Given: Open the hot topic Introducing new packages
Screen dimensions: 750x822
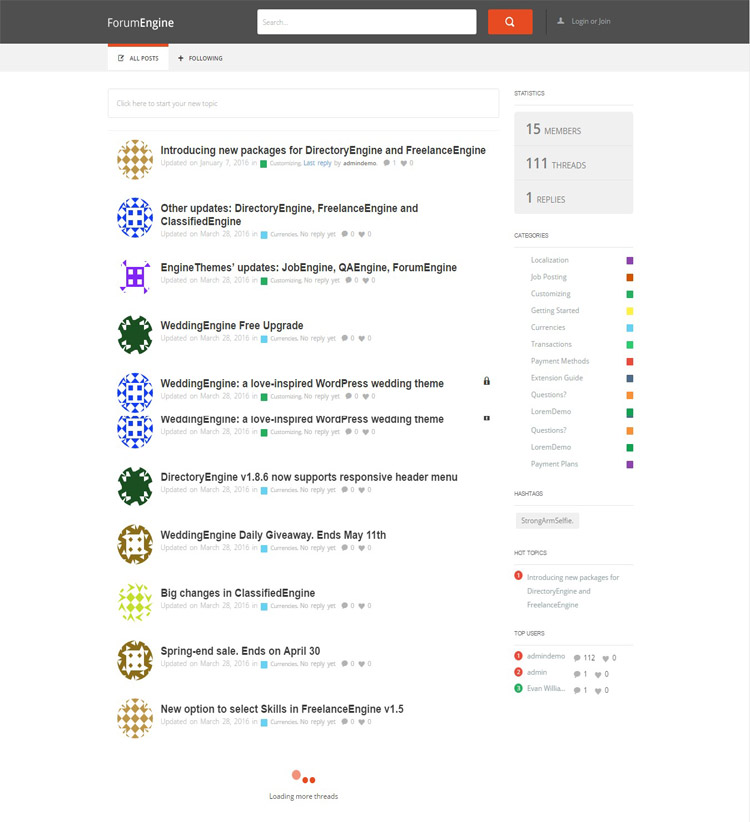Looking at the screenshot, I should [x=573, y=591].
